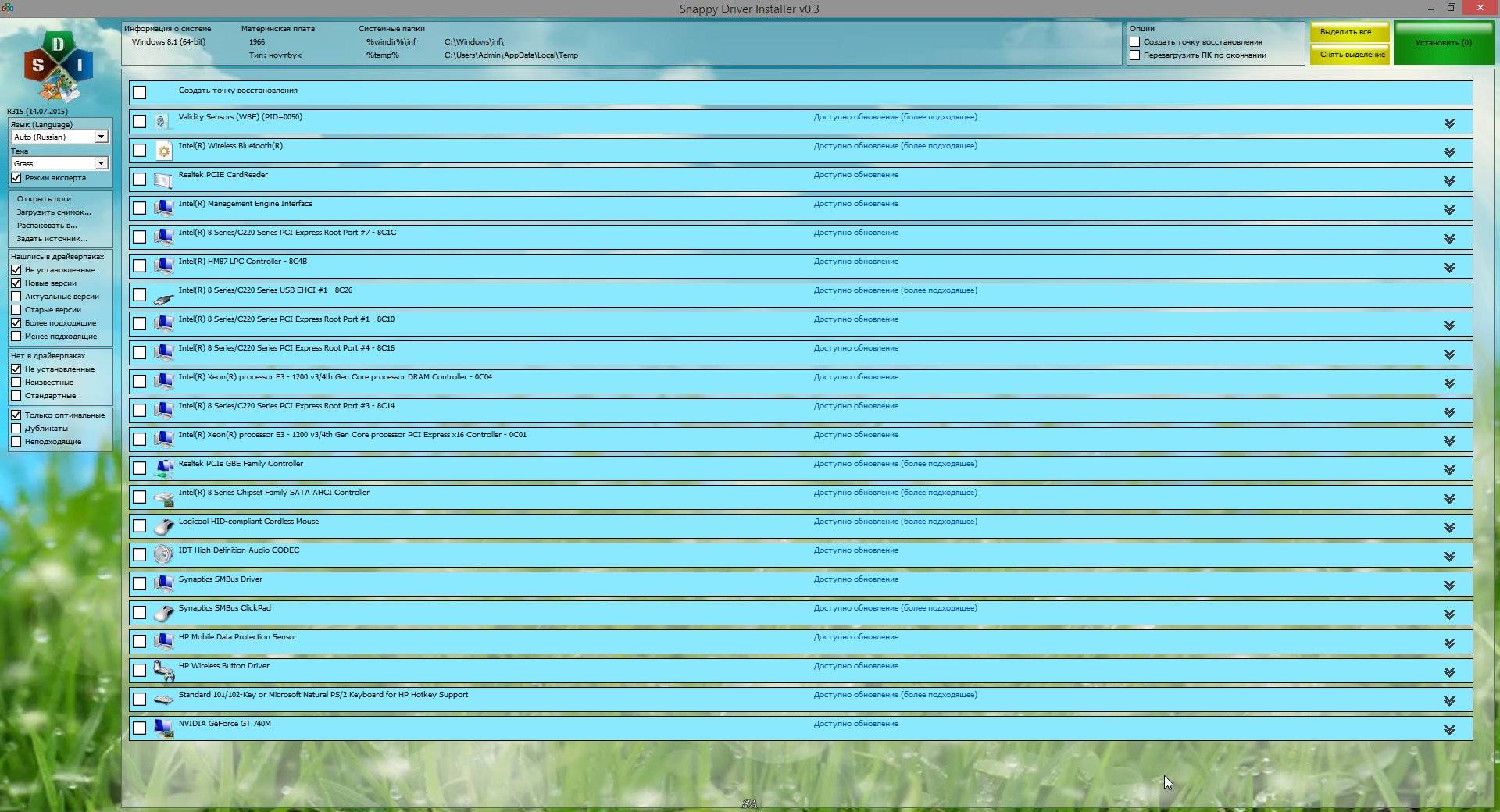Check Стандартные filter
1500x812 pixels.
tap(16, 396)
